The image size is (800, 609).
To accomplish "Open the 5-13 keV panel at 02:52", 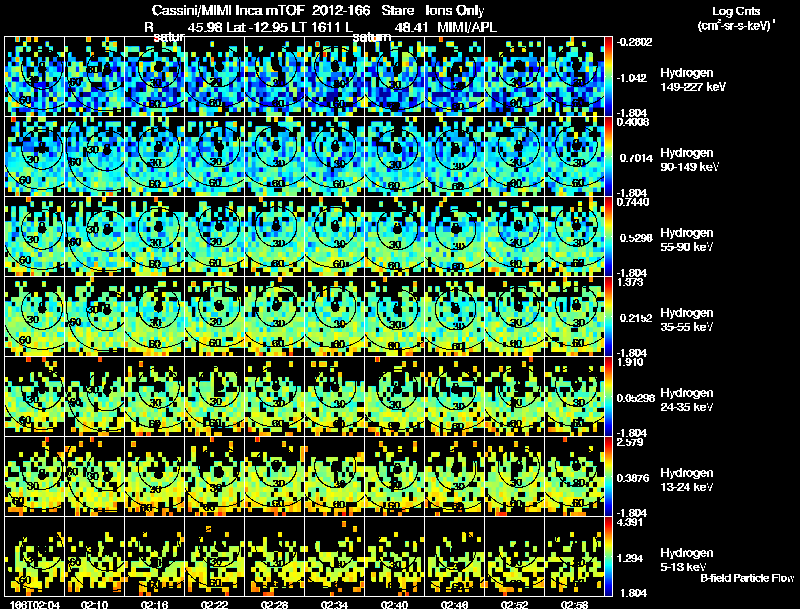I will [514, 556].
